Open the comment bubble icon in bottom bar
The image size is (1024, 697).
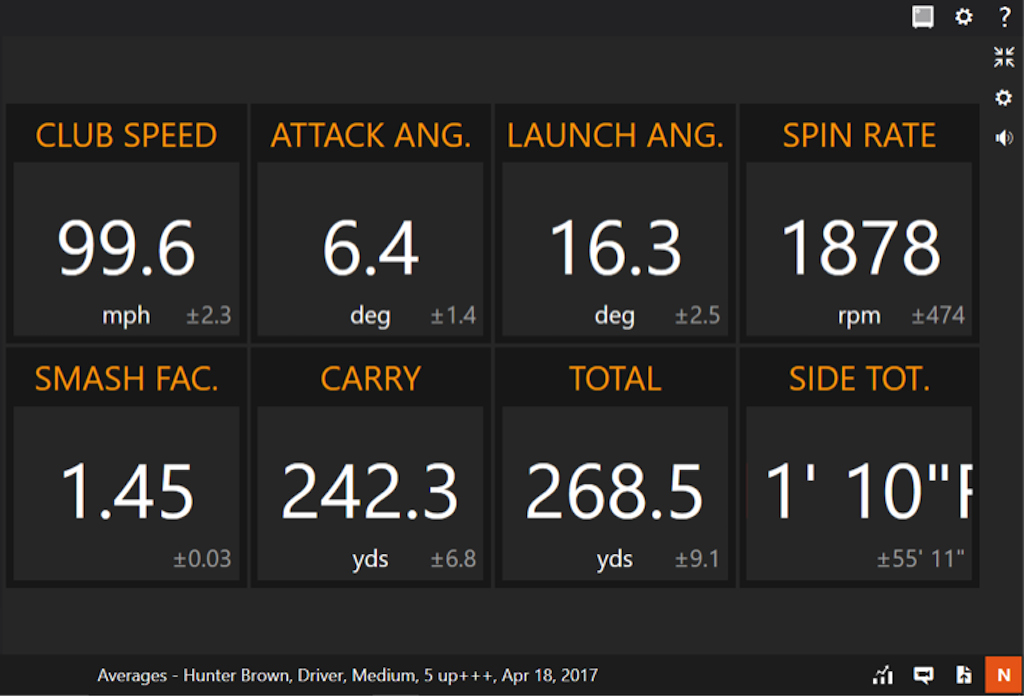click(x=923, y=675)
